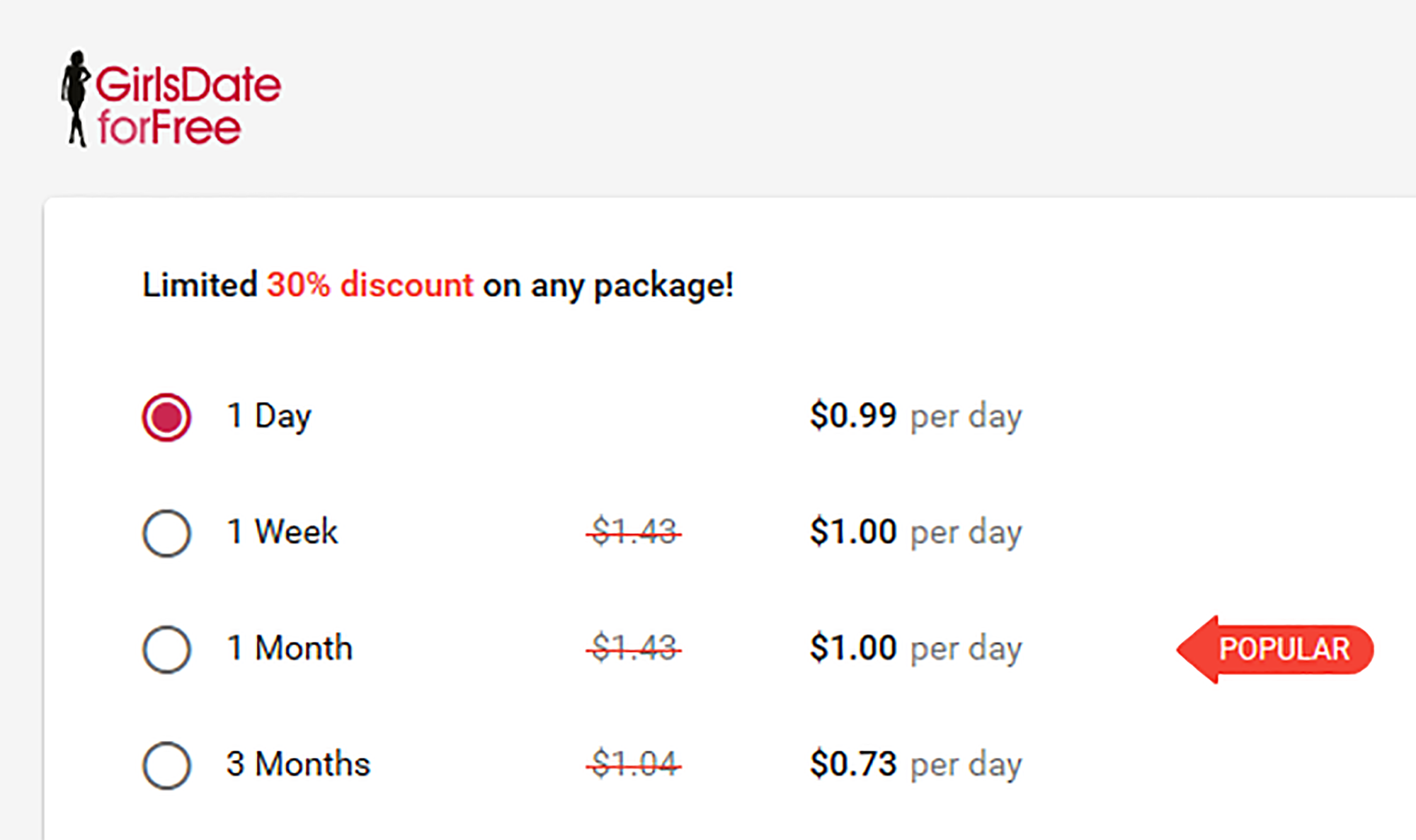Choose the 1 Week radio button

[x=166, y=533]
